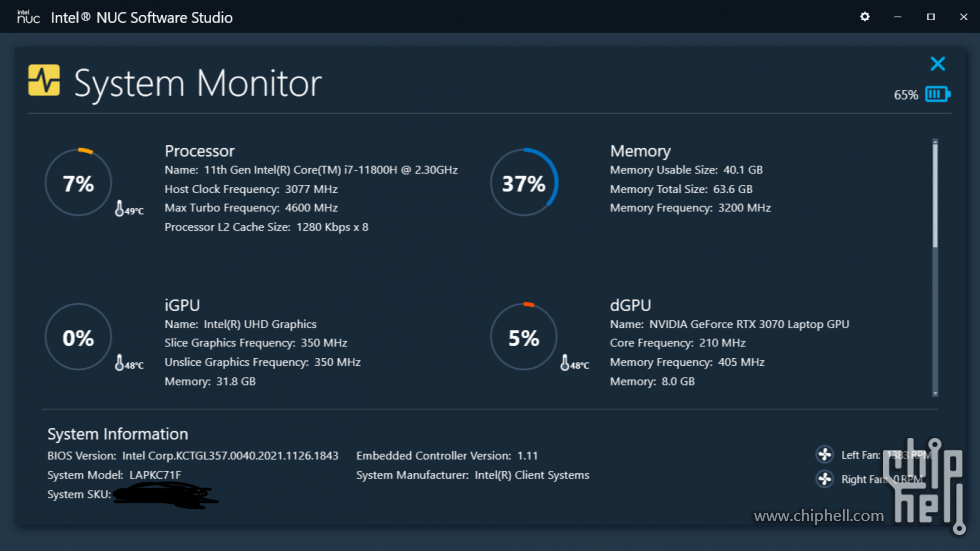The height and width of the screenshot is (551, 980).
Task: Click the System SKU label
Action: click(79, 495)
